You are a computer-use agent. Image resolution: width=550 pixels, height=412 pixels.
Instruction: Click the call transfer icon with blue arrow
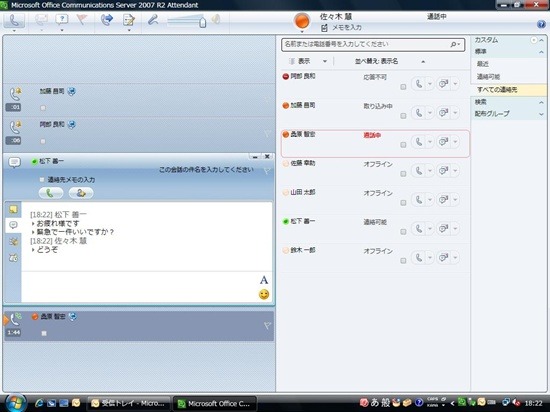click(107, 20)
